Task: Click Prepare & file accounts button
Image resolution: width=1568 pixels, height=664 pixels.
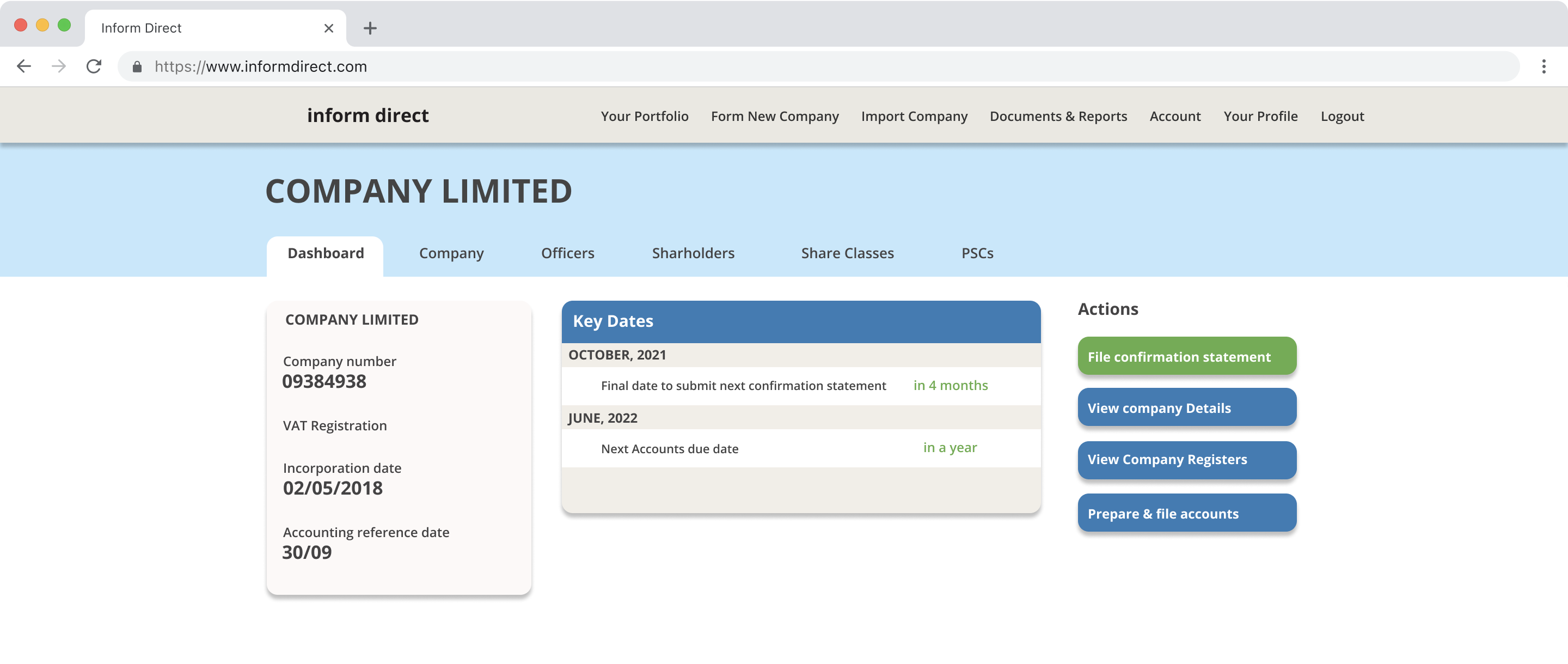Action: 1186,513
